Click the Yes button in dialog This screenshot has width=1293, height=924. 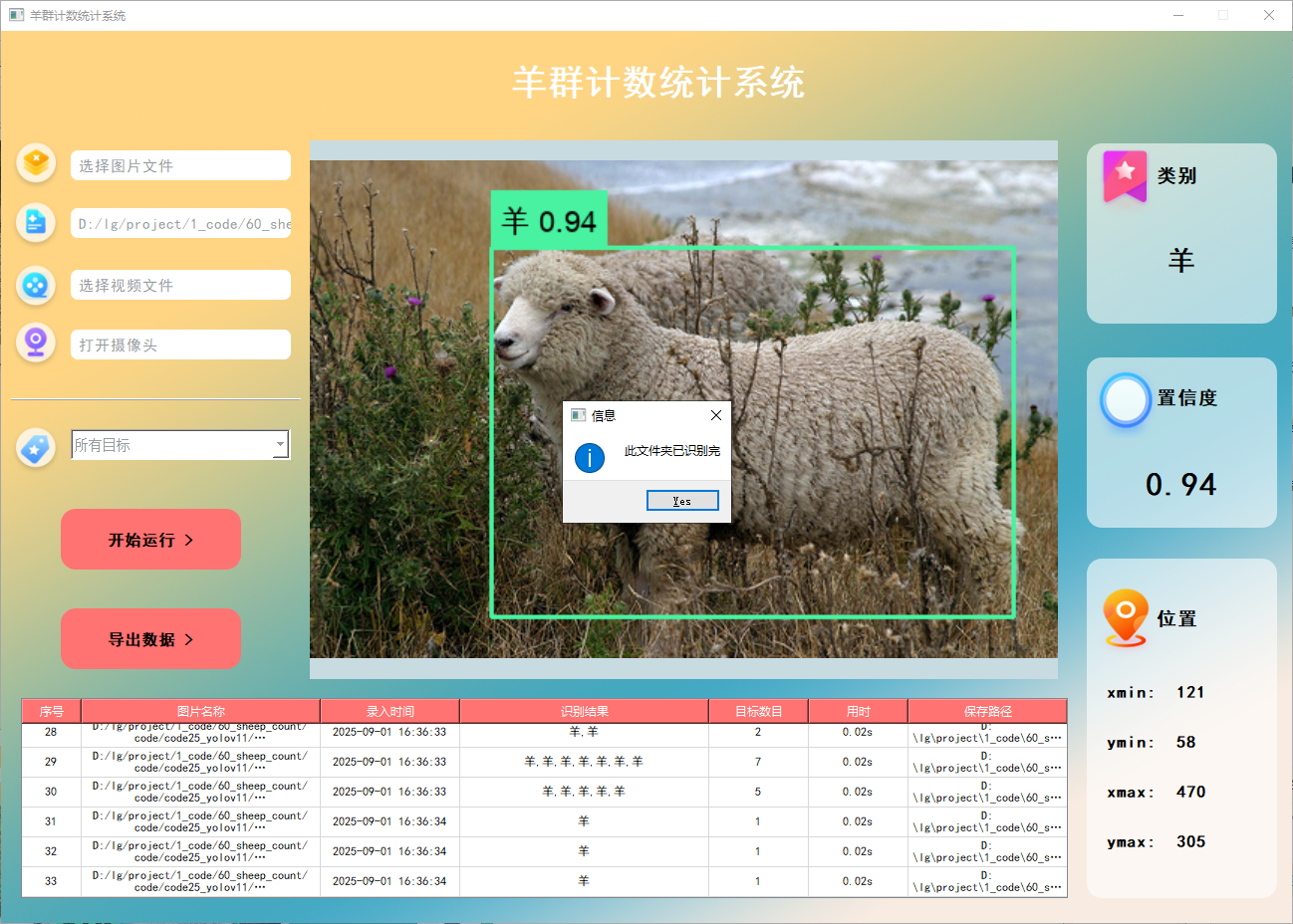tap(682, 501)
